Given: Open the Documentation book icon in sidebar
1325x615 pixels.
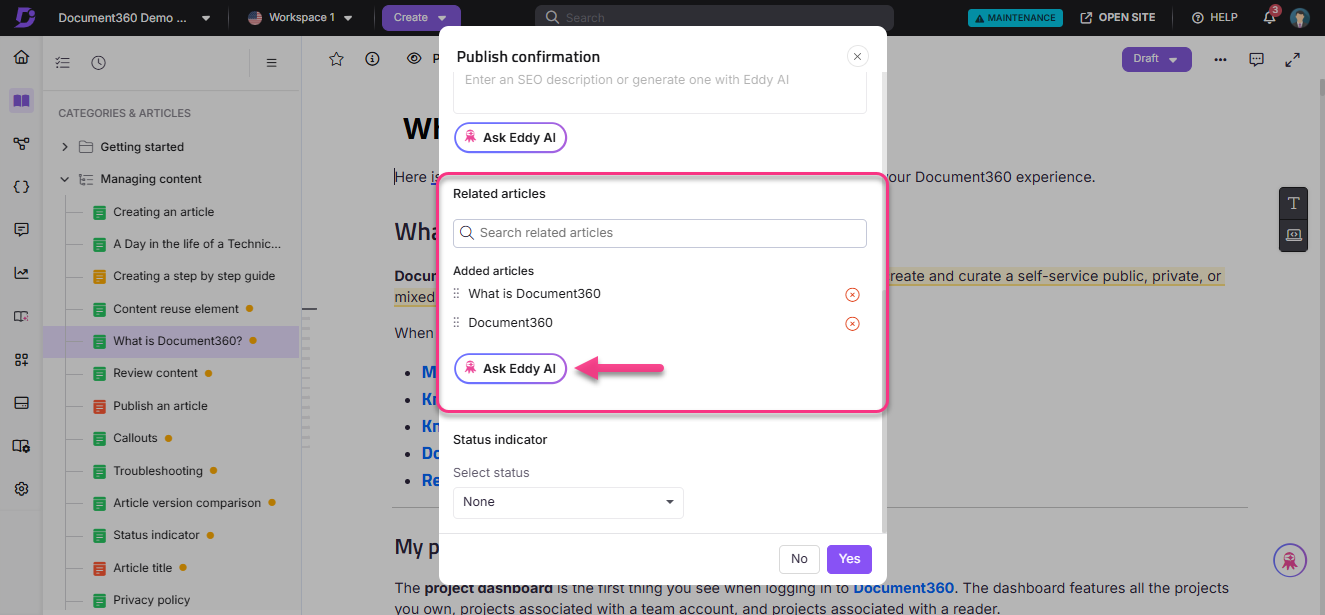Looking at the screenshot, I should 21,101.
